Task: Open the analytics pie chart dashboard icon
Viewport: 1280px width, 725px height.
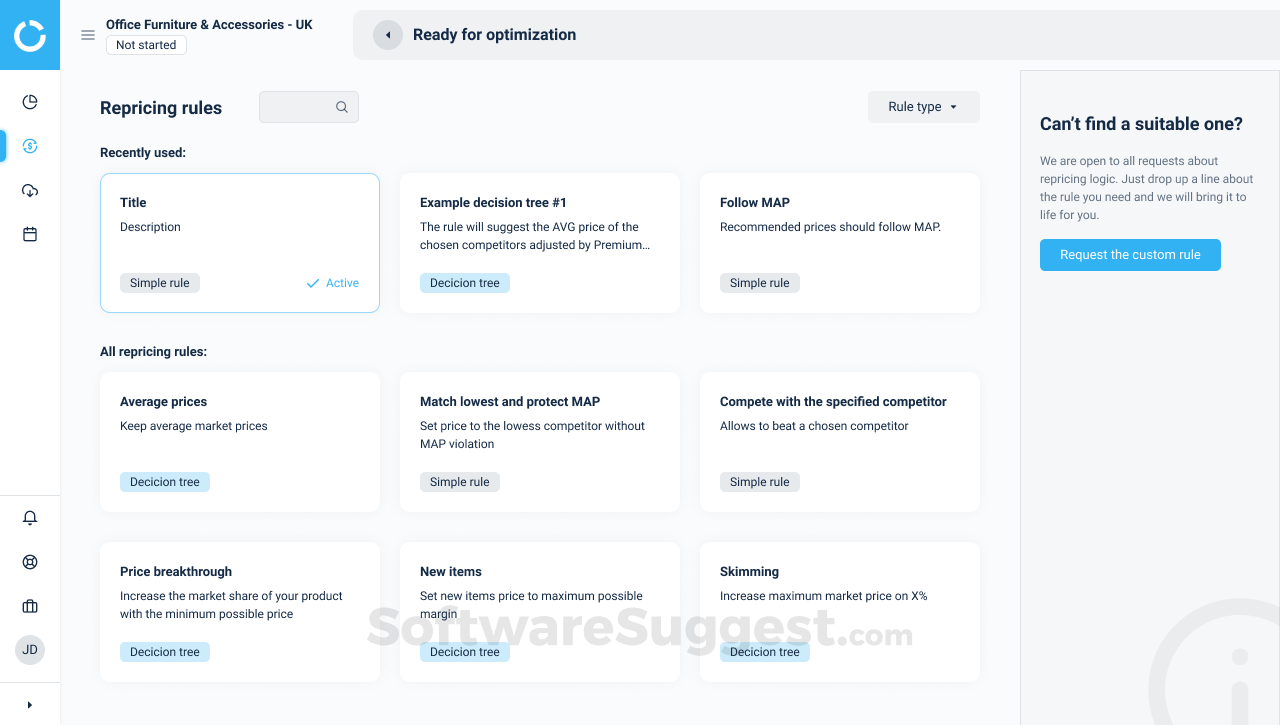Action: tap(30, 101)
